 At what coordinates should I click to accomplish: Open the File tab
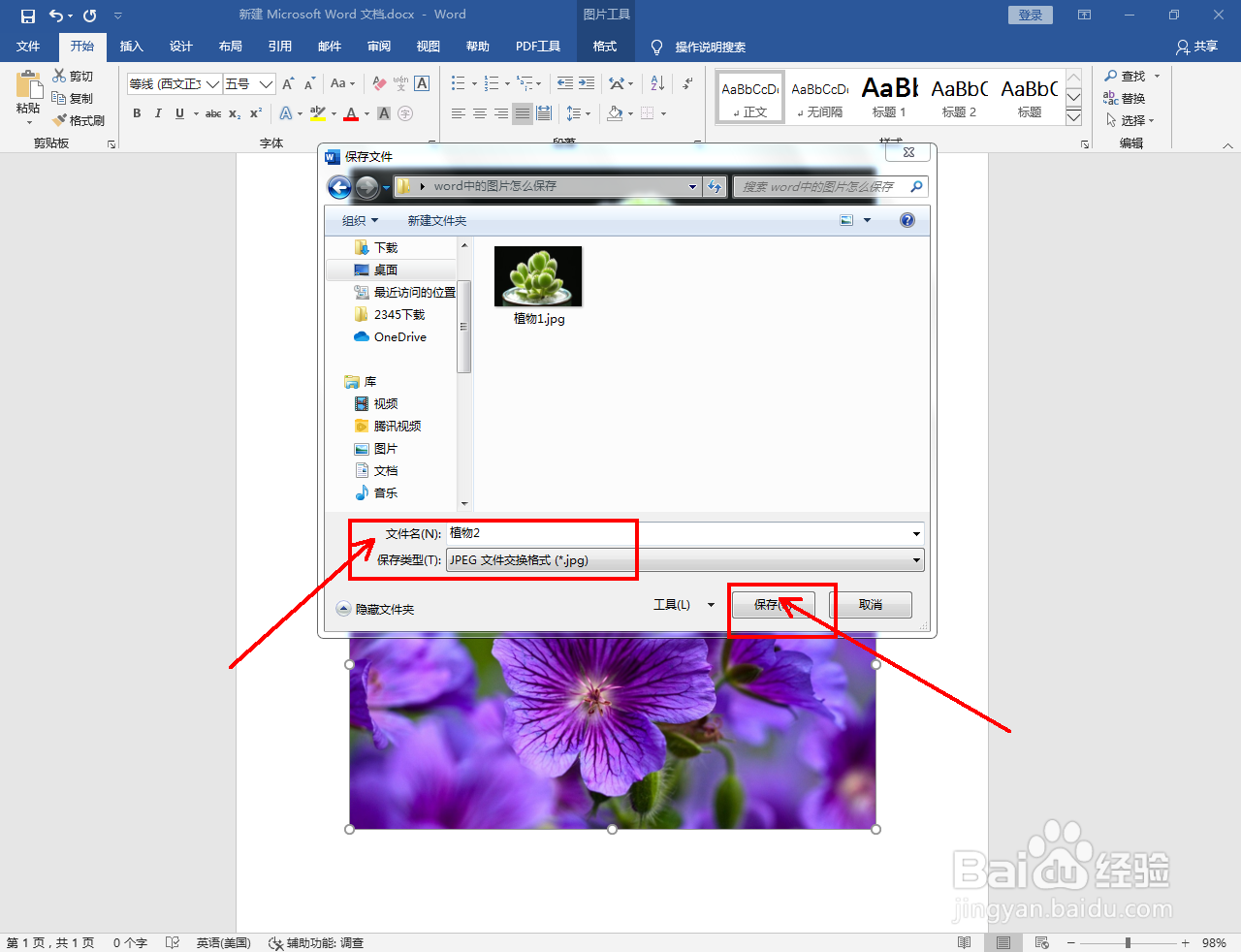28,47
